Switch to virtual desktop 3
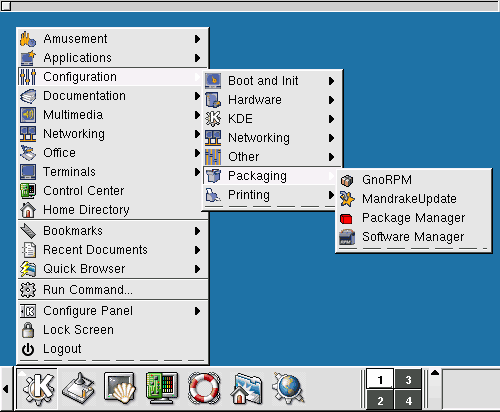 408,379
